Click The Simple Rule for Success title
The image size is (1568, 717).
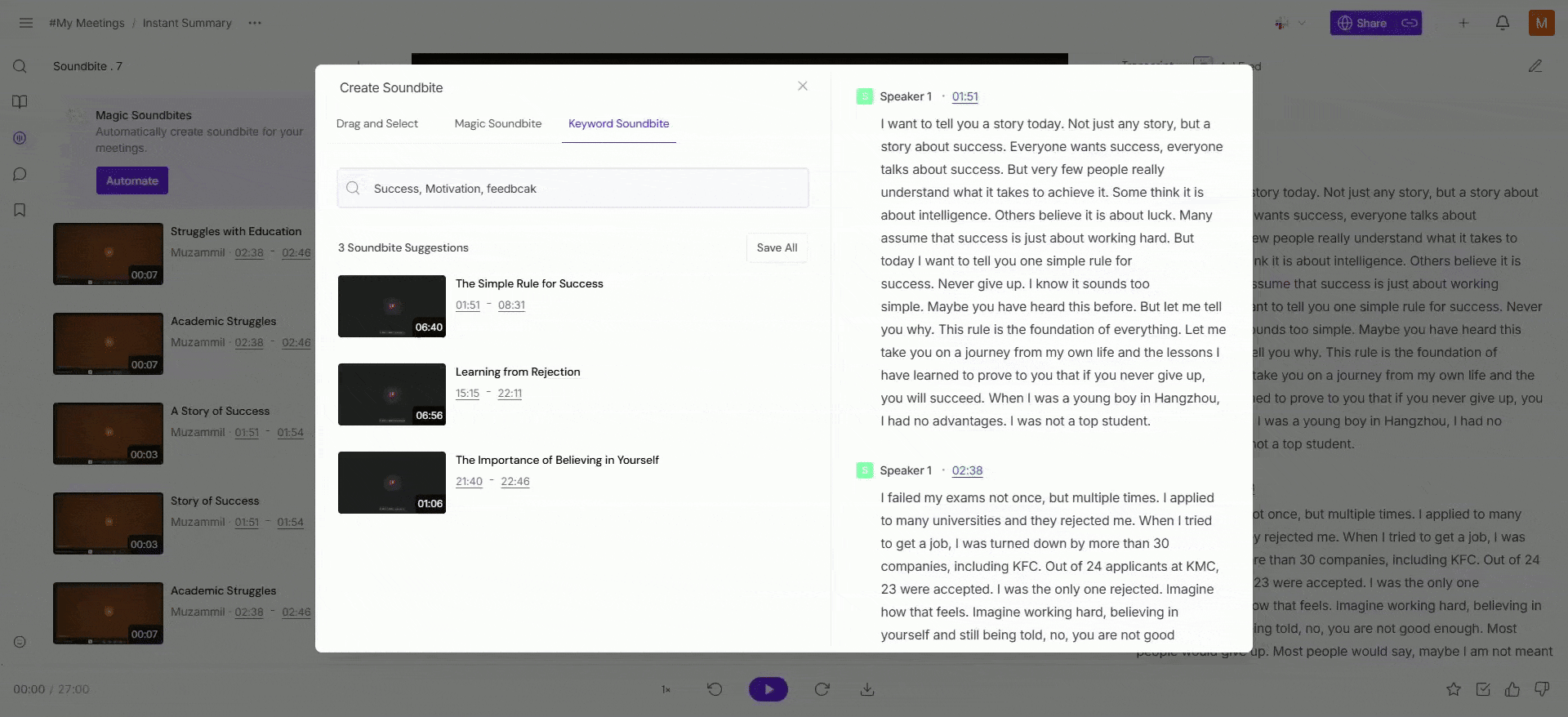click(x=529, y=283)
